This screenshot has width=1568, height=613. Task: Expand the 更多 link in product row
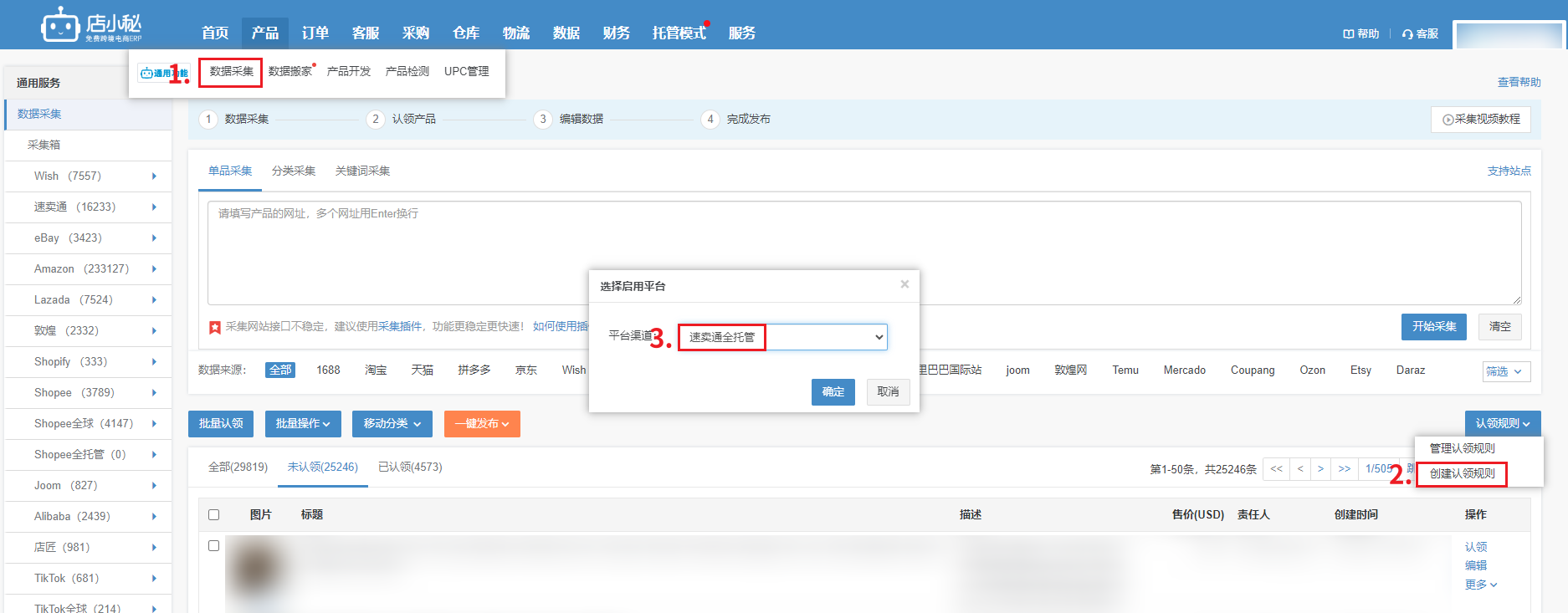point(1481,585)
